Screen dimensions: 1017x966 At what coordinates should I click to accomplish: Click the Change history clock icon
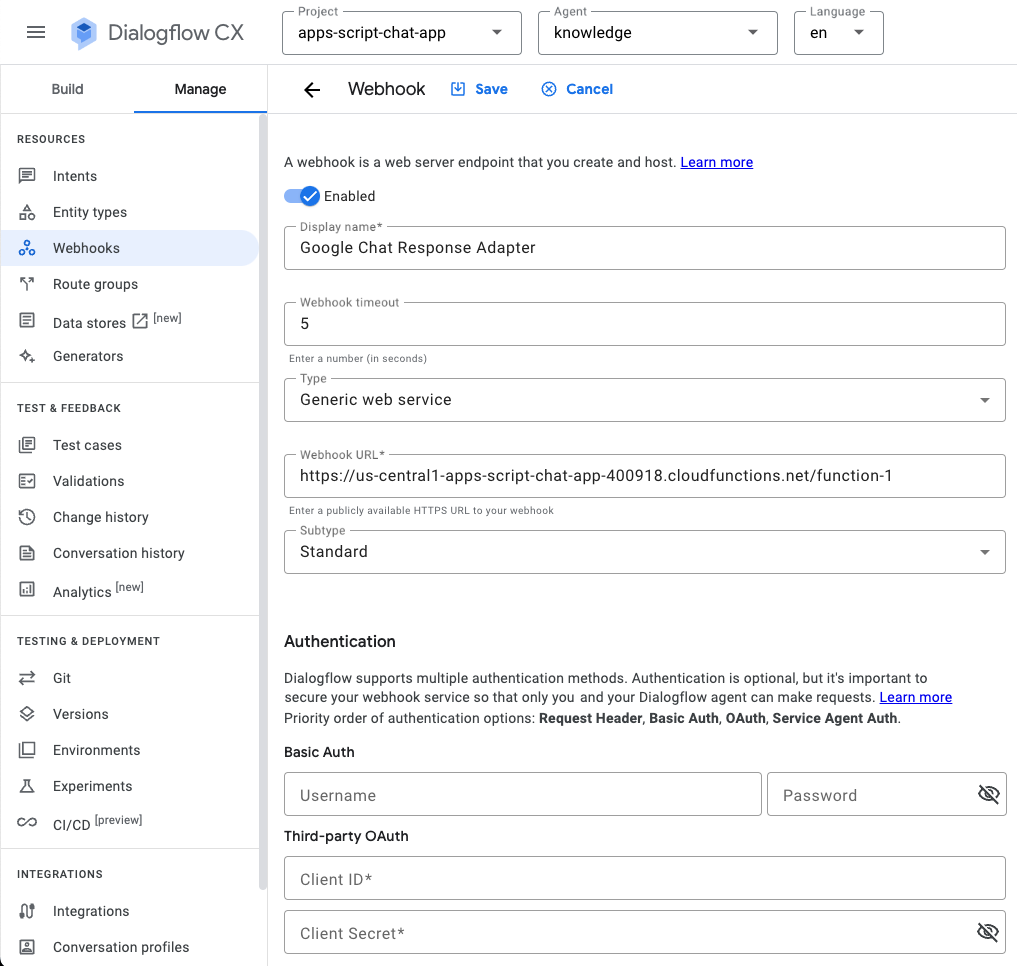[x=27, y=517]
